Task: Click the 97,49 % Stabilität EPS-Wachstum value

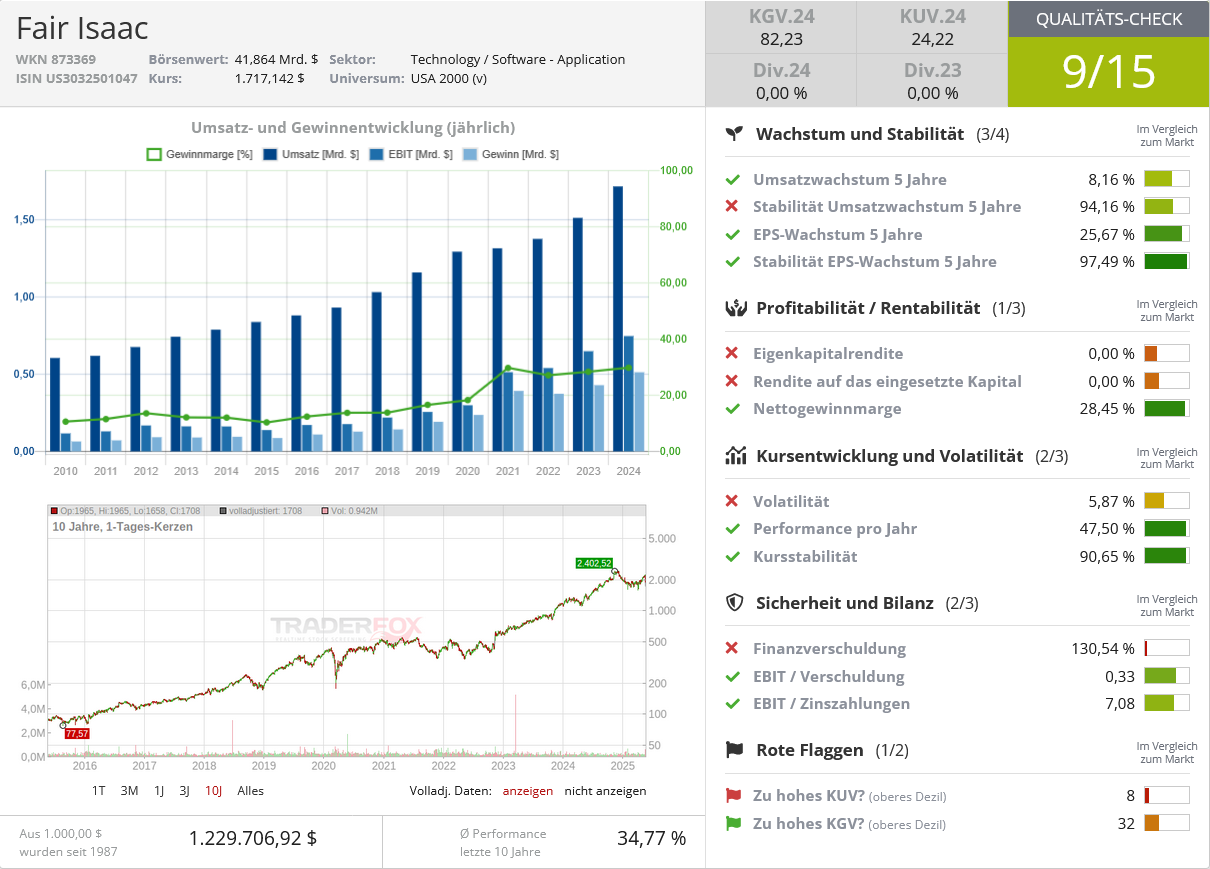Action: click(x=1108, y=262)
